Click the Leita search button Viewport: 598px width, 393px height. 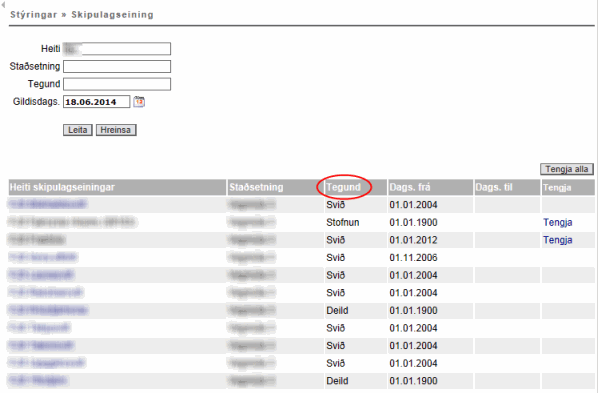coord(77,130)
